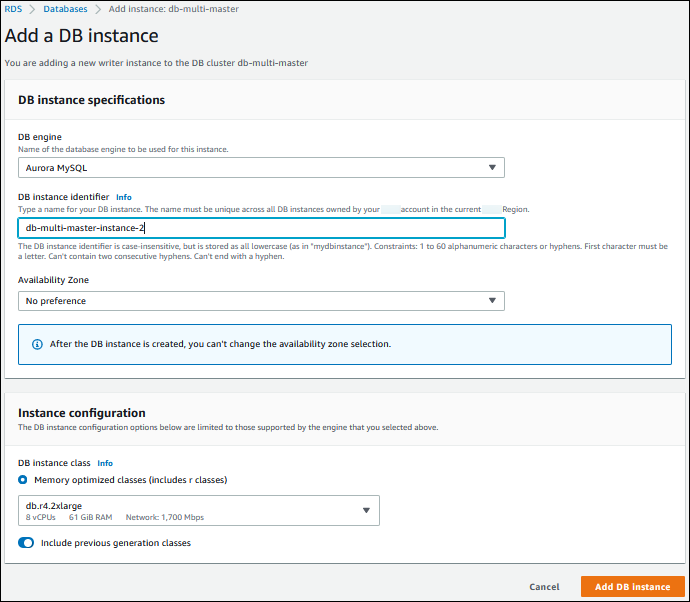Click the RDS breadcrumb link
Viewport: 690px width, 602px height.
point(13,9)
